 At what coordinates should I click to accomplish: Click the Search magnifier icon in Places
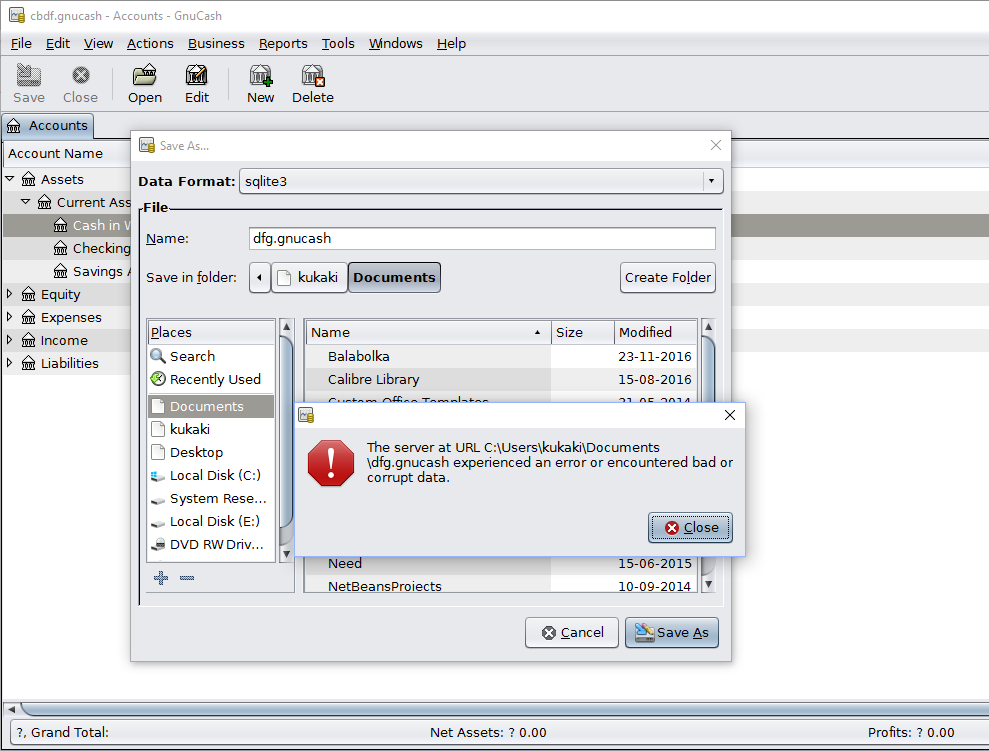[158, 356]
